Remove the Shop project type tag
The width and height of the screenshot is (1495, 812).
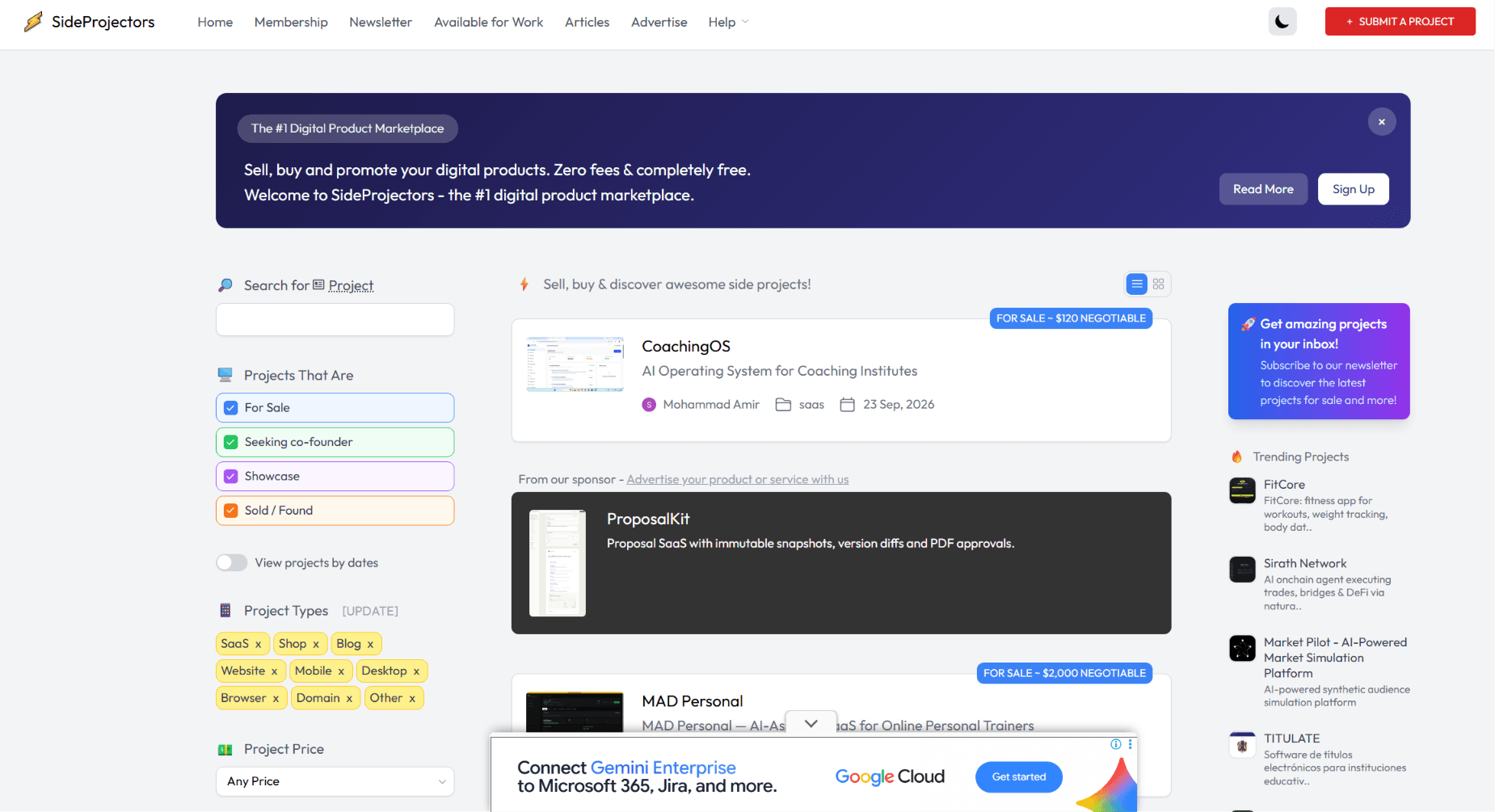click(x=316, y=645)
